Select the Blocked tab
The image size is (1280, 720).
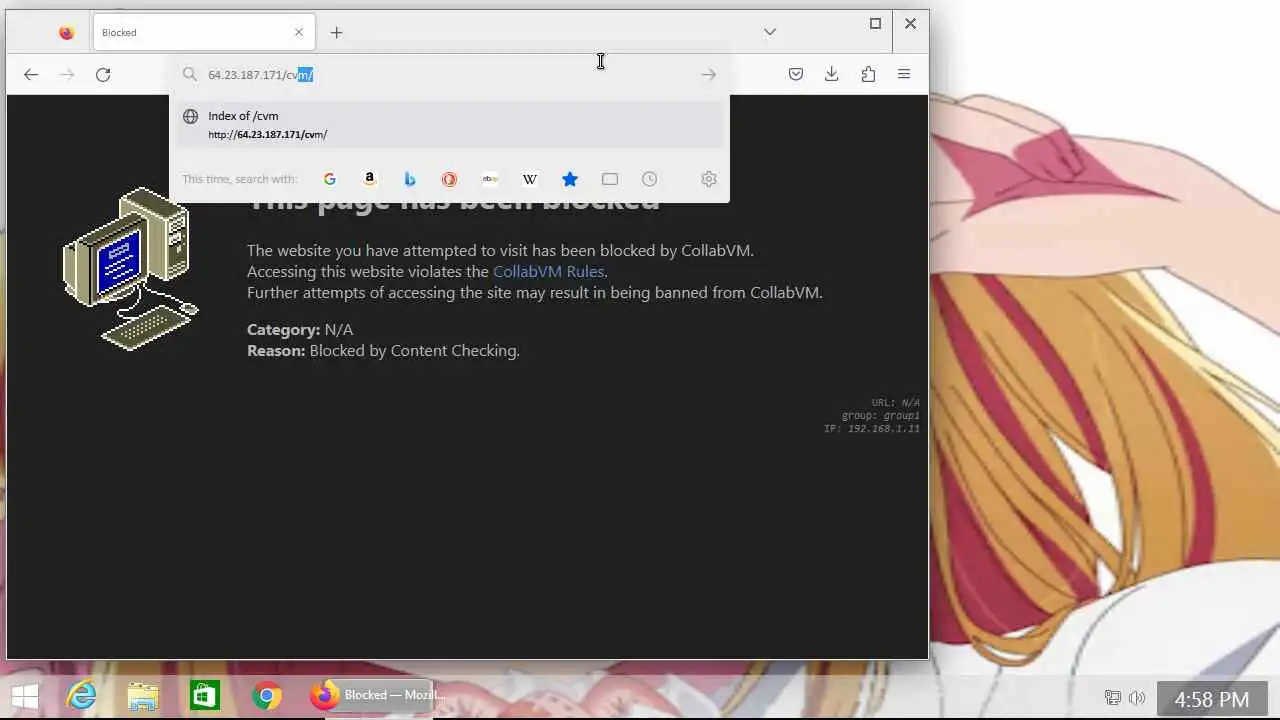(x=205, y=33)
